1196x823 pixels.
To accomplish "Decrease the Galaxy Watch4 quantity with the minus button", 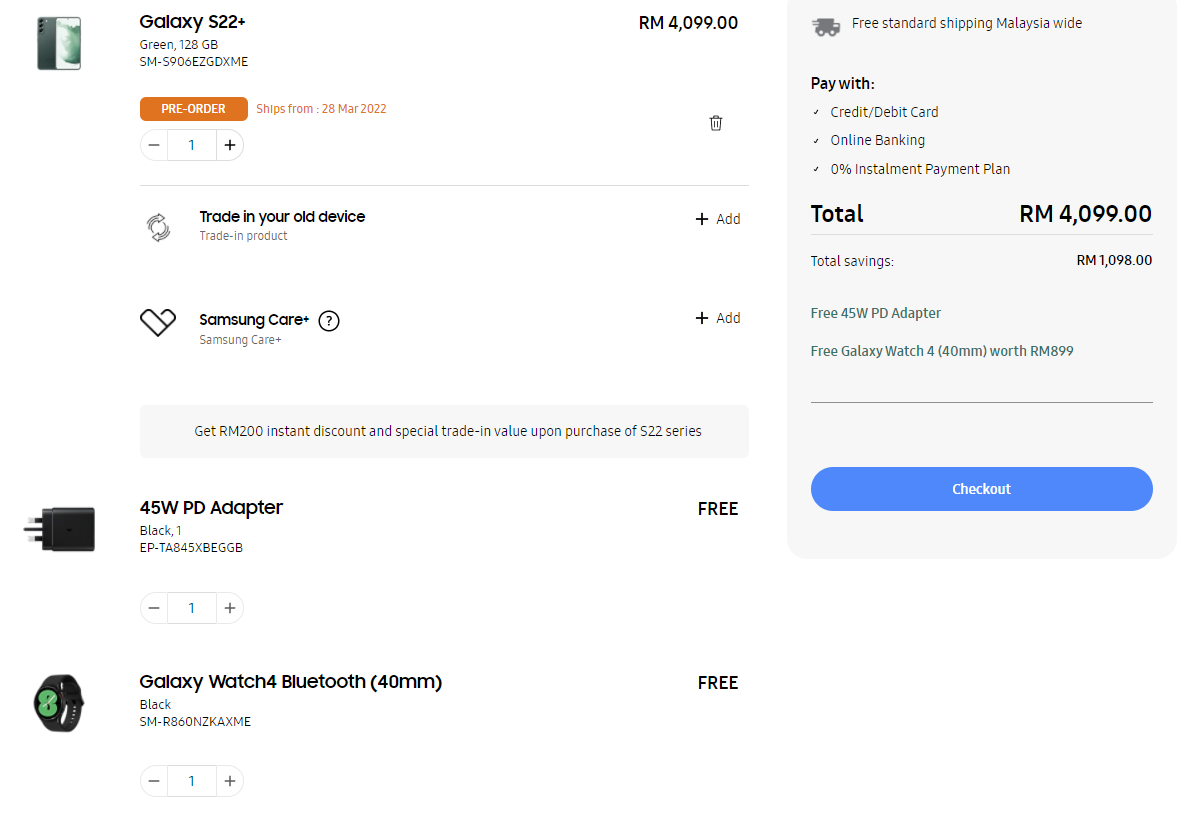I will (x=154, y=781).
